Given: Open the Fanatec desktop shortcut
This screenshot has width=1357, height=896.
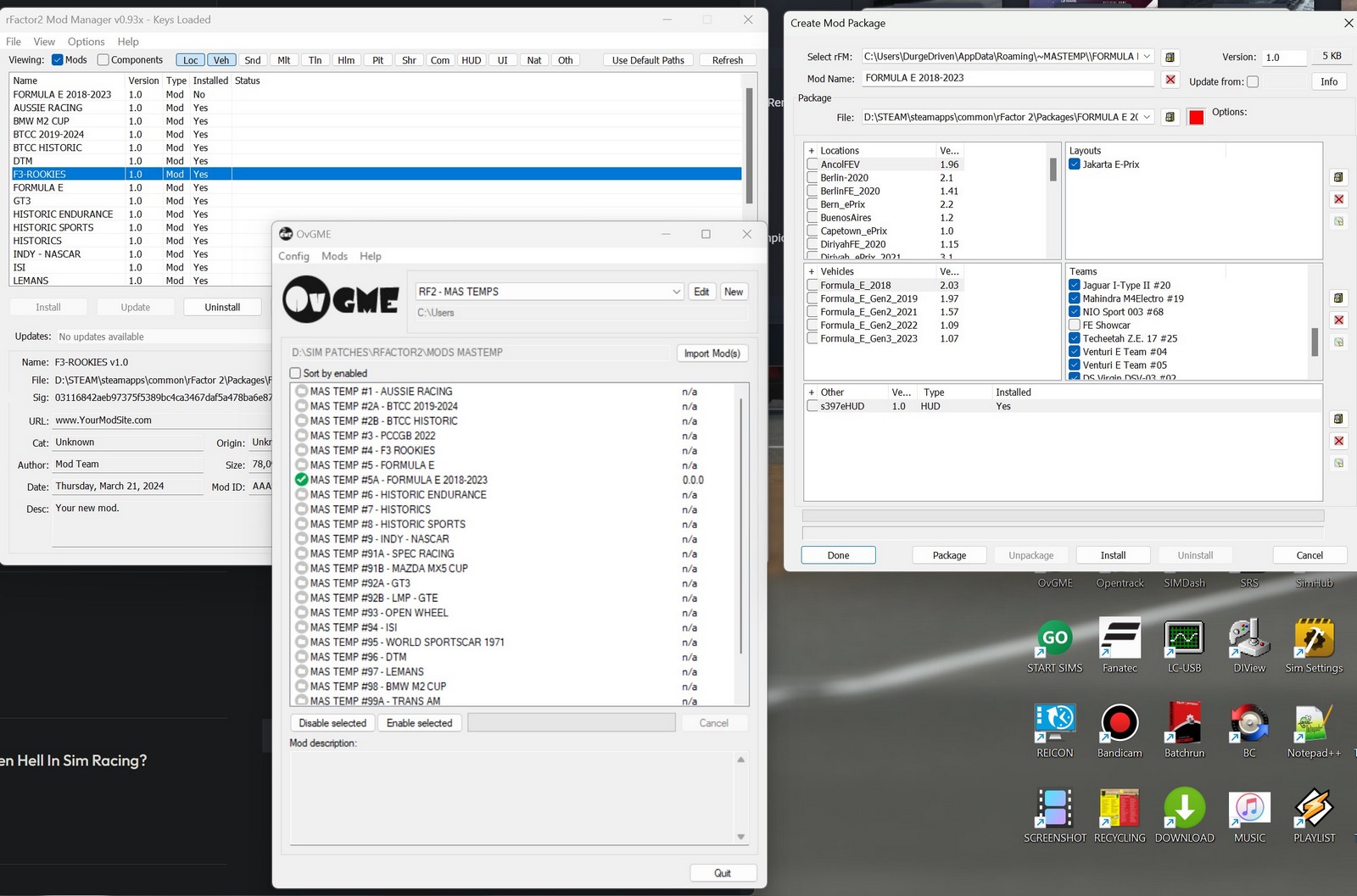Looking at the screenshot, I should click(1120, 638).
